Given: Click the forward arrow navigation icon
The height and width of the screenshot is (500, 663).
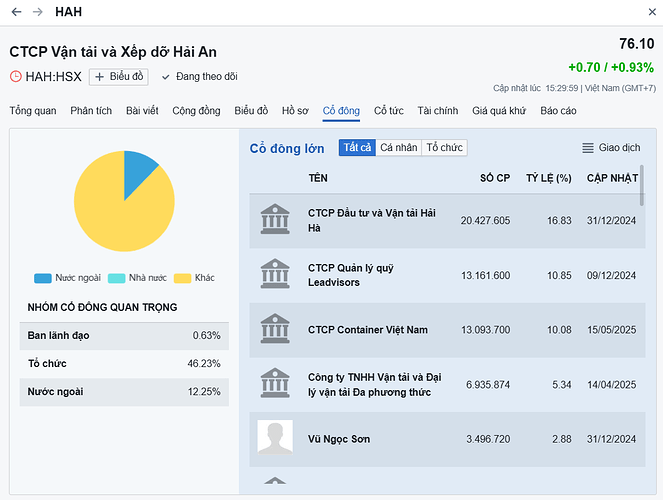Looking at the screenshot, I should point(38,12).
